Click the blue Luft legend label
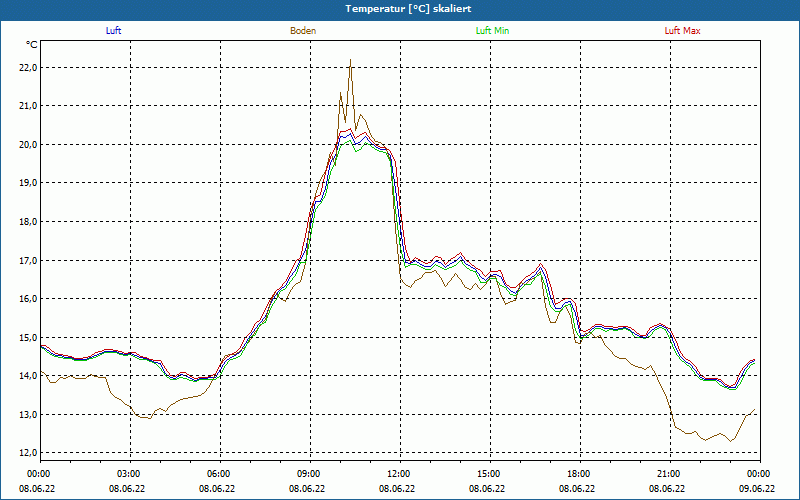 (113, 31)
